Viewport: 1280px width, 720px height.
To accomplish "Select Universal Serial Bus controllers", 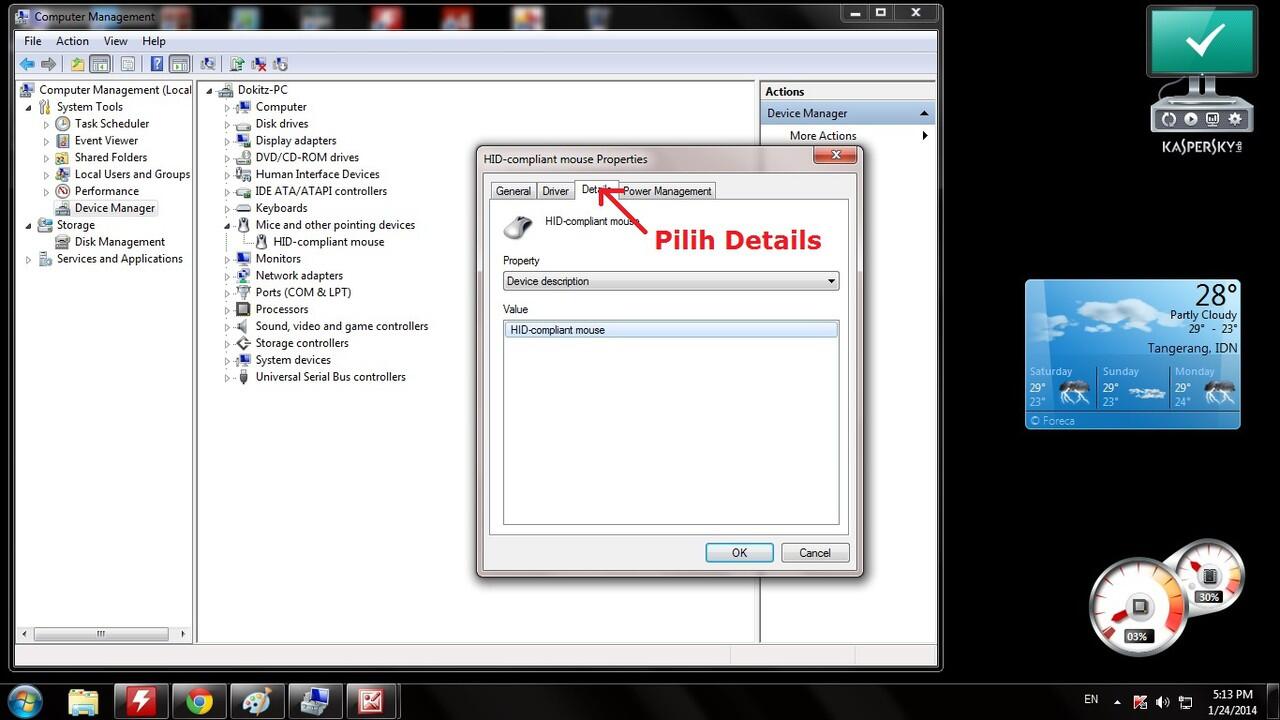I will coord(331,377).
